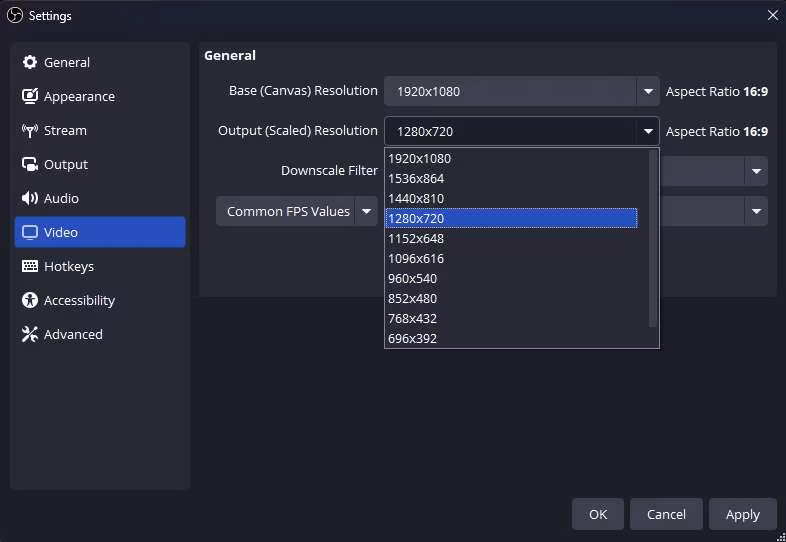The width and height of the screenshot is (786, 542).
Task: Click the resolution list scrollbar
Action: [x=653, y=238]
